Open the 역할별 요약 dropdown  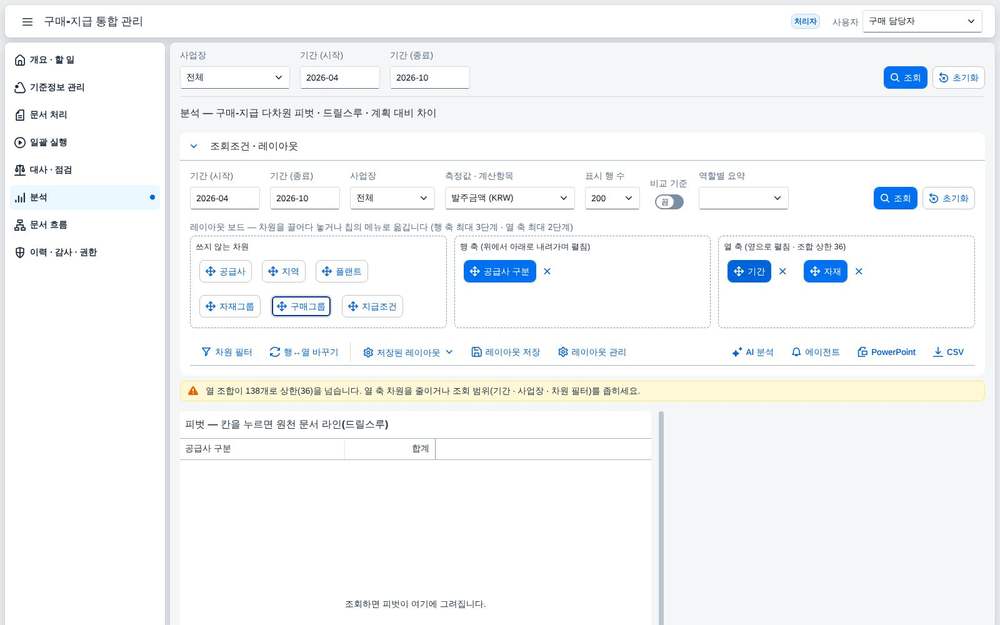pos(743,198)
